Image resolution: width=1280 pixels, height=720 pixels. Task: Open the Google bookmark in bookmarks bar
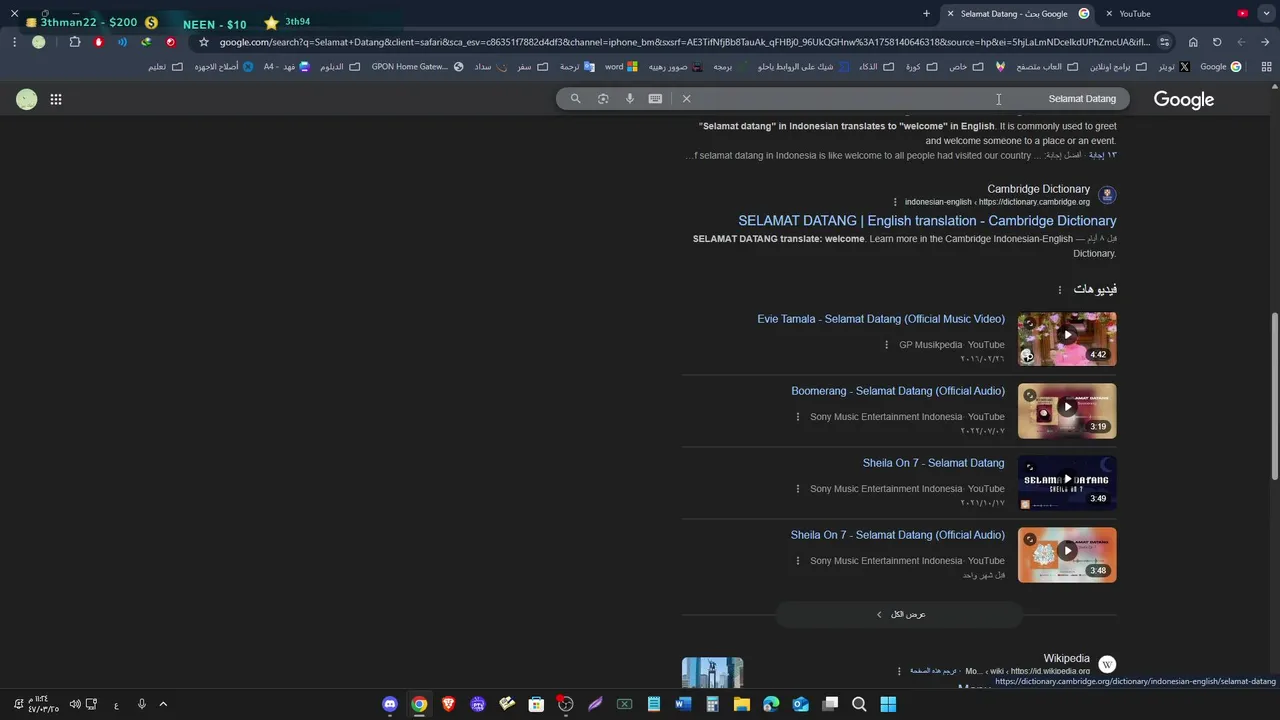point(1221,67)
